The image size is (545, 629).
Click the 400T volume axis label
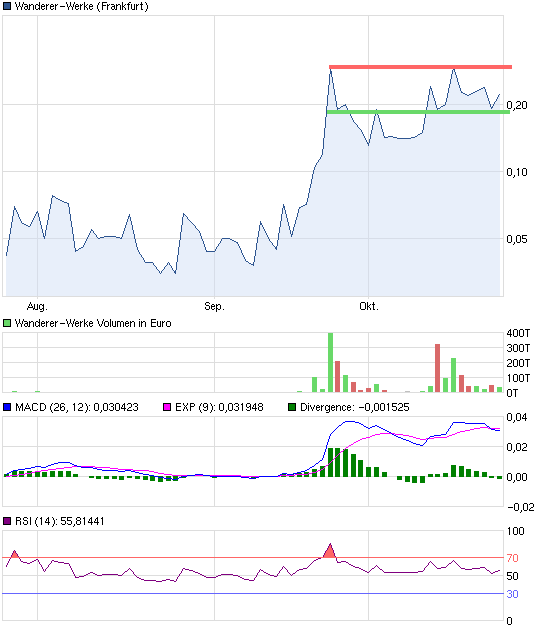click(518, 333)
